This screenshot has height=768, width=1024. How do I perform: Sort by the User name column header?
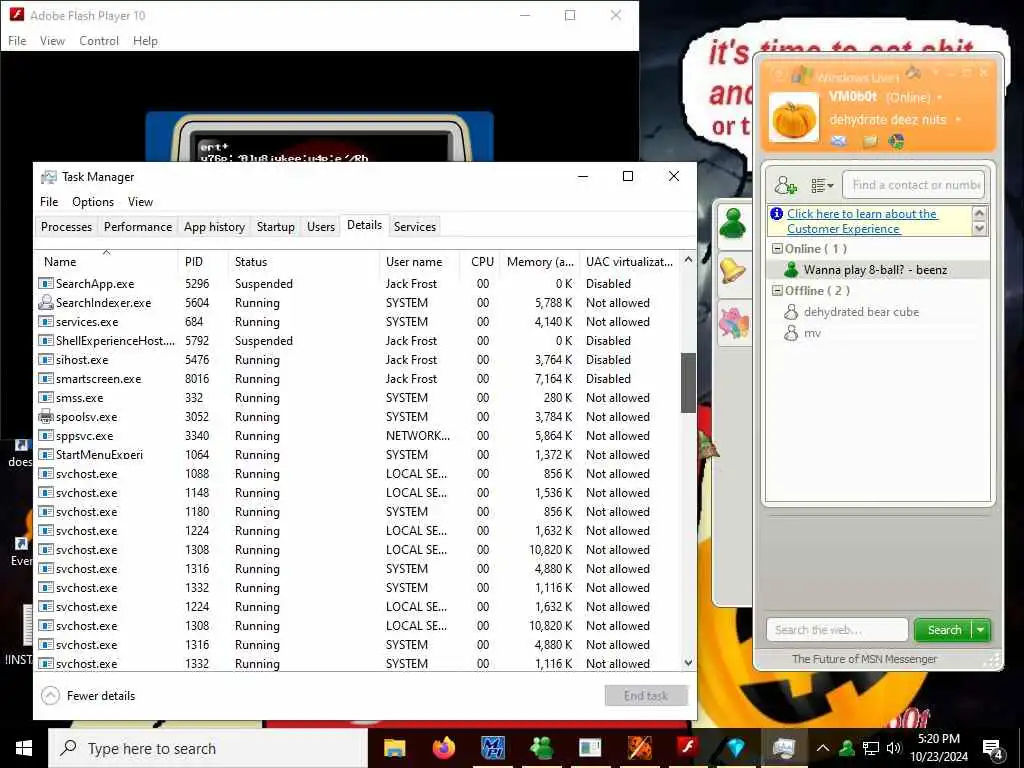click(x=419, y=262)
